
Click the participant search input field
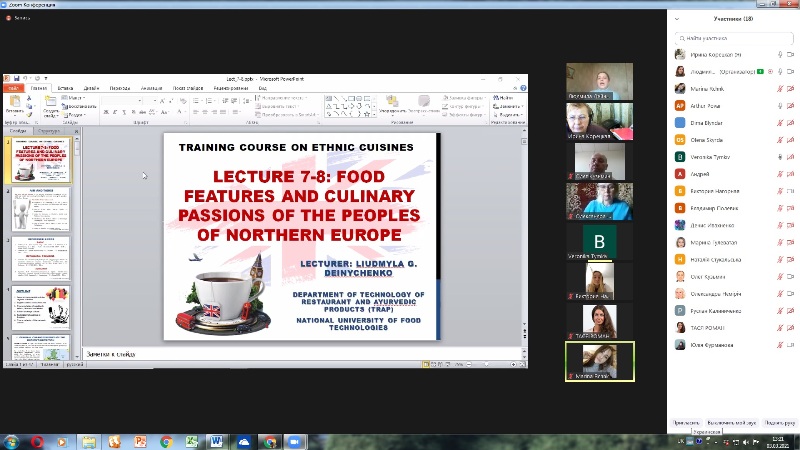point(734,38)
